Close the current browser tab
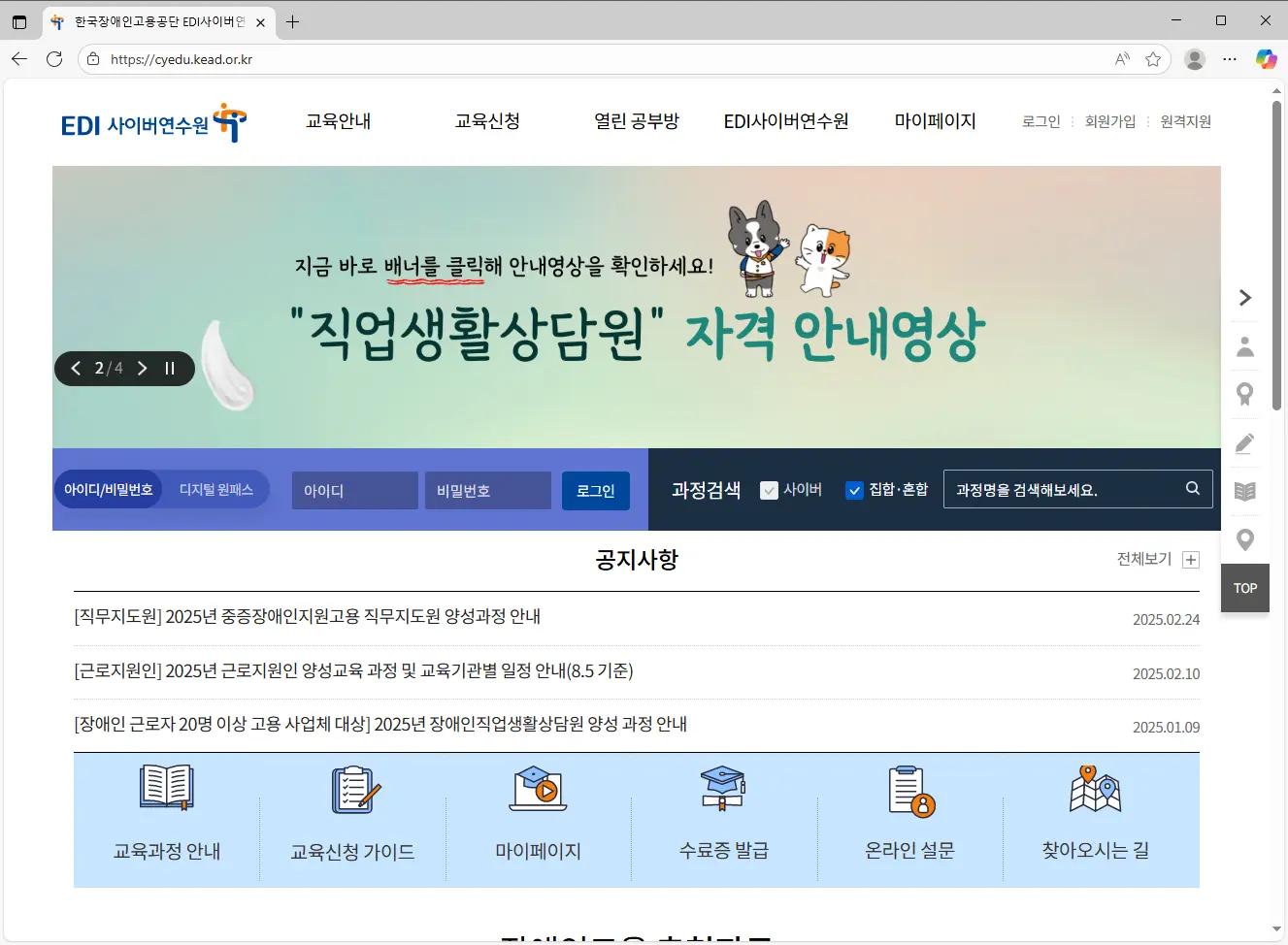1288x945 pixels. click(x=260, y=21)
